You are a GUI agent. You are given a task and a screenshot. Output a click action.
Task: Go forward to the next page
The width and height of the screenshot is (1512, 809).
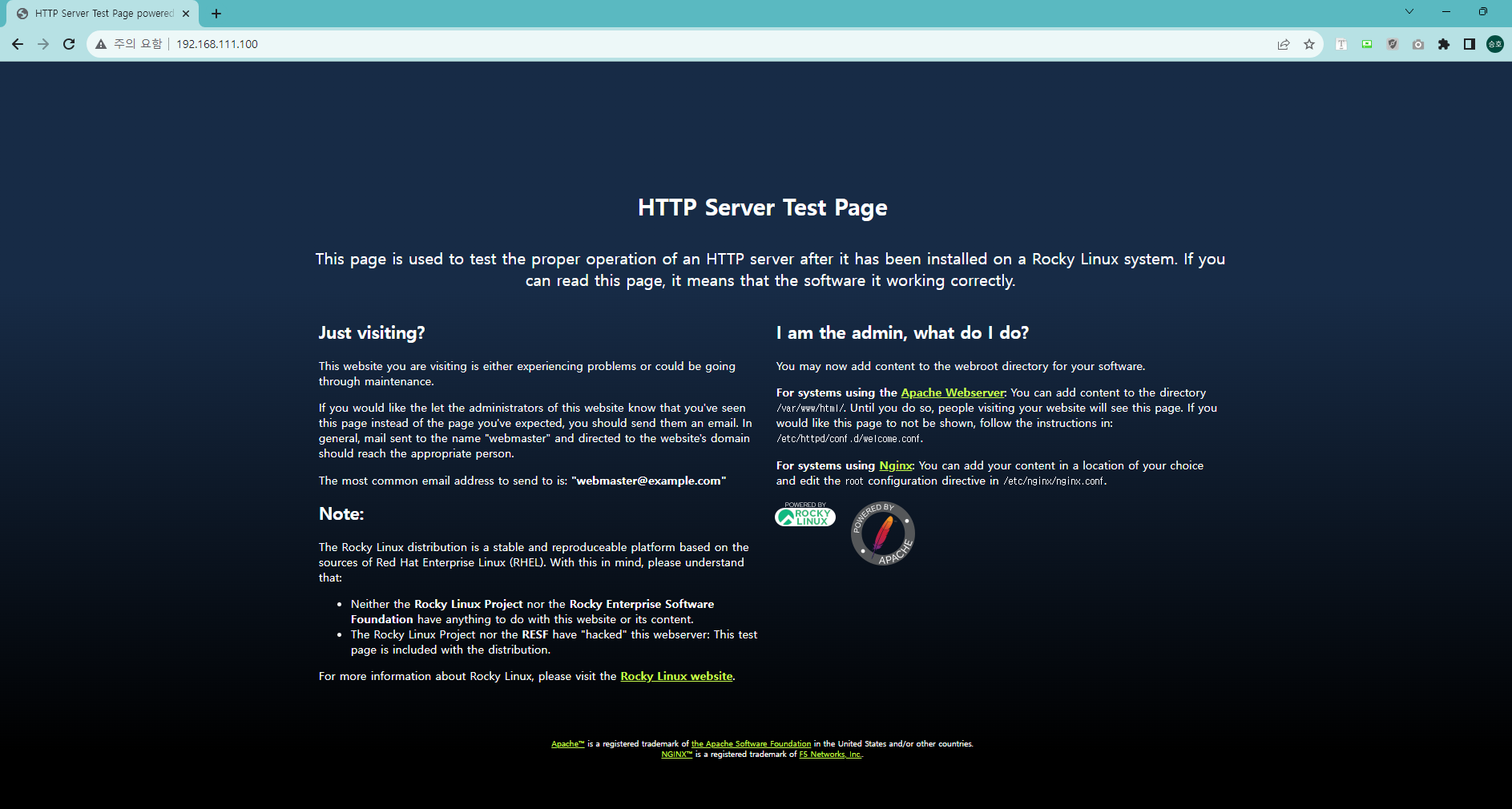coord(43,44)
